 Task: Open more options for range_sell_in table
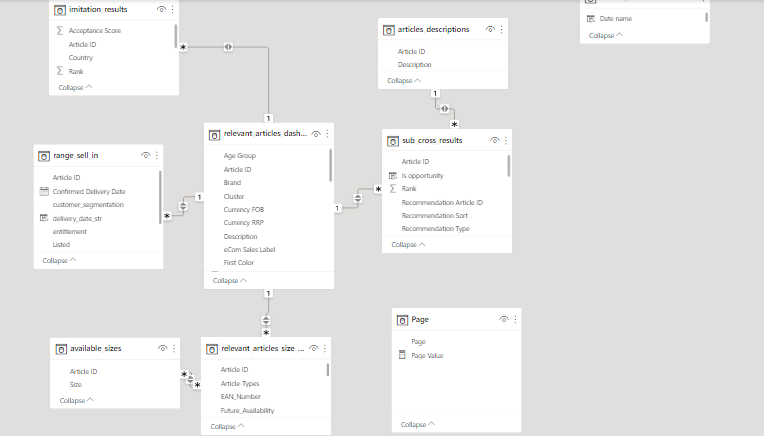pyautogui.click(x=157, y=155)
